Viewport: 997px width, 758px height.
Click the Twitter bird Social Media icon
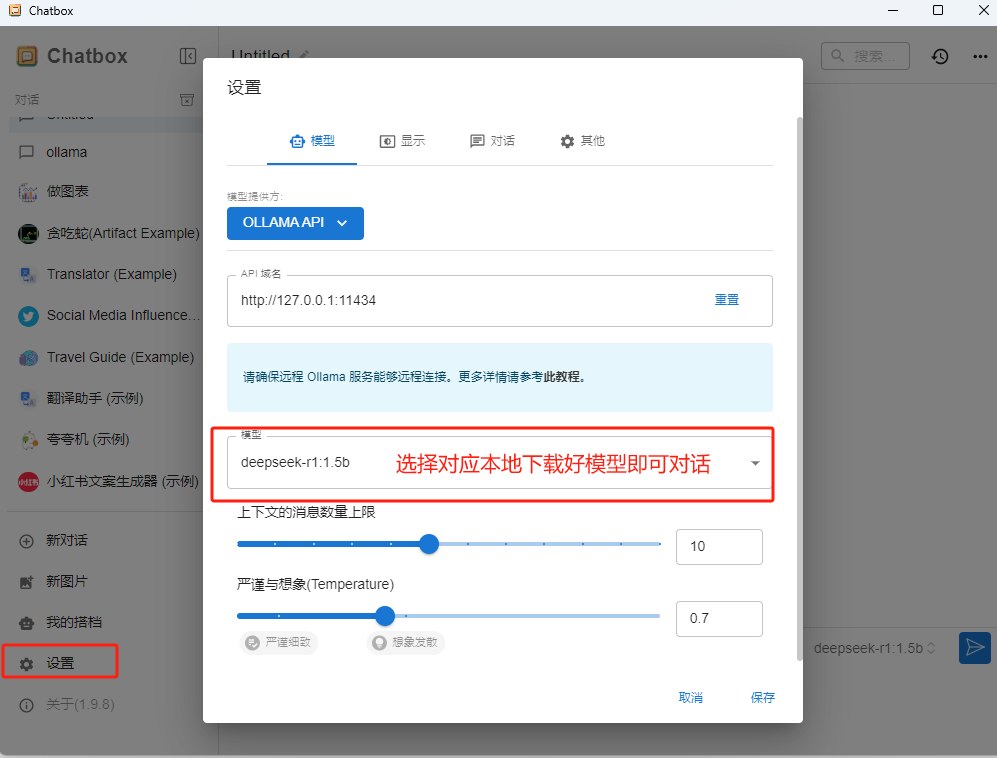click(x=28, y=316)
